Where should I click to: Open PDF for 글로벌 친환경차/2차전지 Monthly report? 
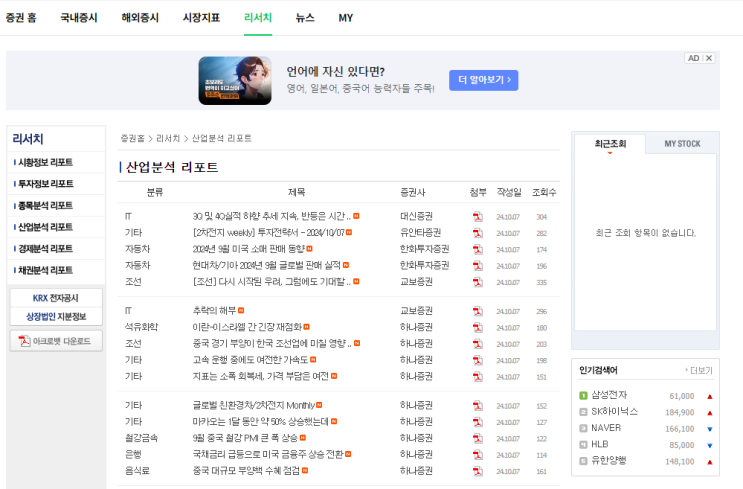tap(477, 406)
